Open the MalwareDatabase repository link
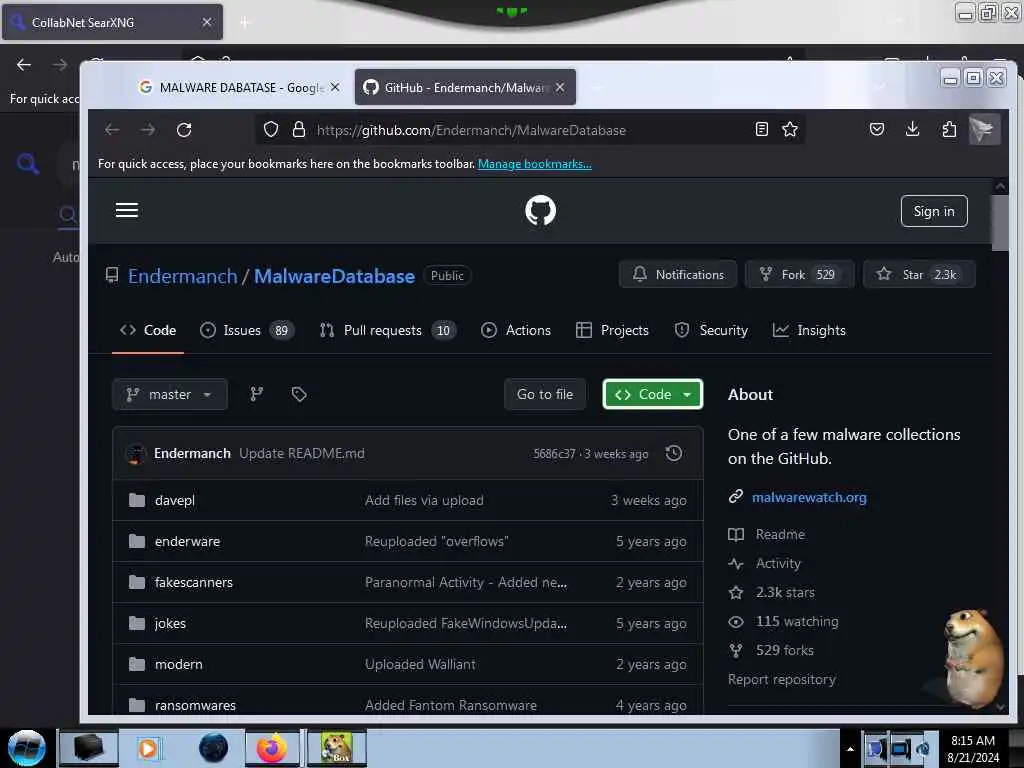Viewport: 1024px width, 768px height. pyautogui.click(x=334, y=276)
